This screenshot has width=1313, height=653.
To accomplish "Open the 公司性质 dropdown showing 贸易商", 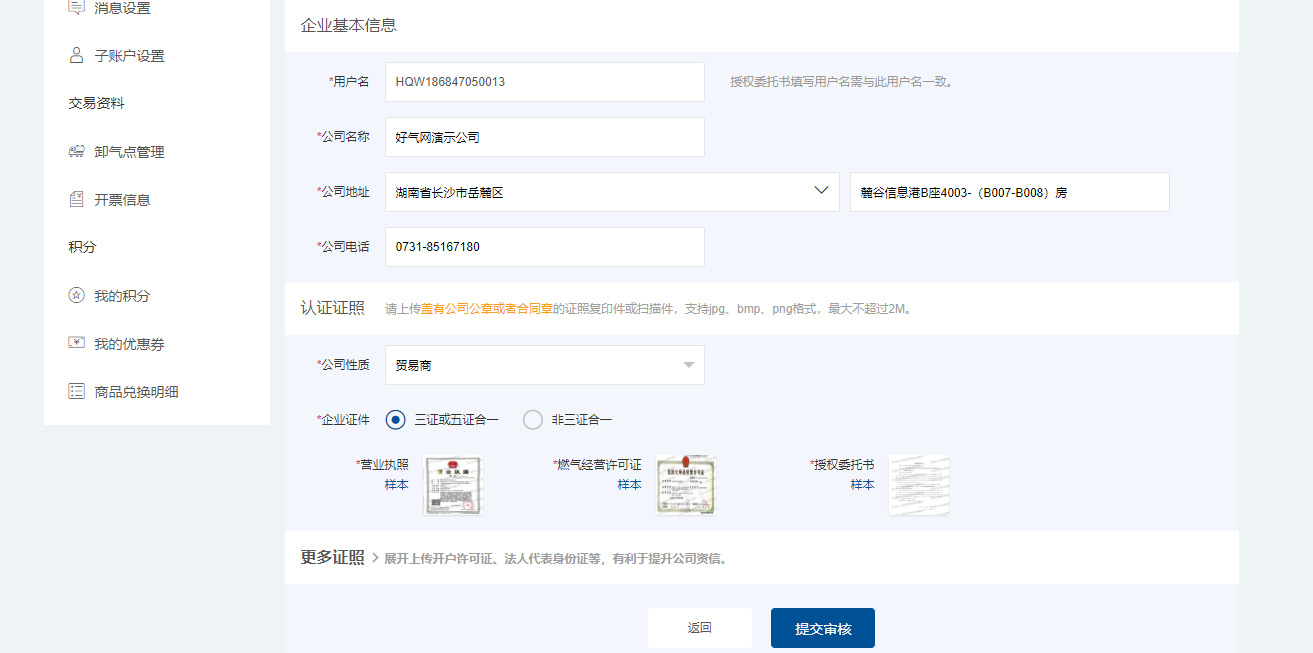I will click(x=545, y=365).
